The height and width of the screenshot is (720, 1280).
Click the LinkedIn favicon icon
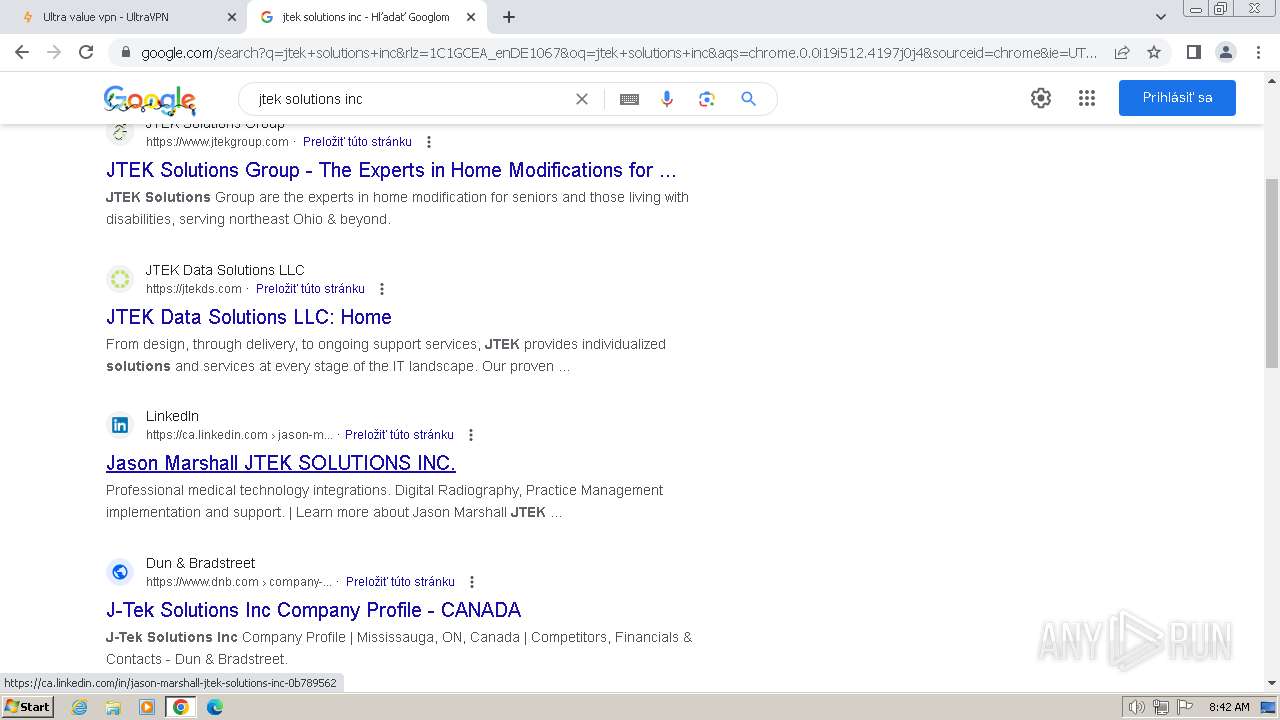click(x=120, y=425)
